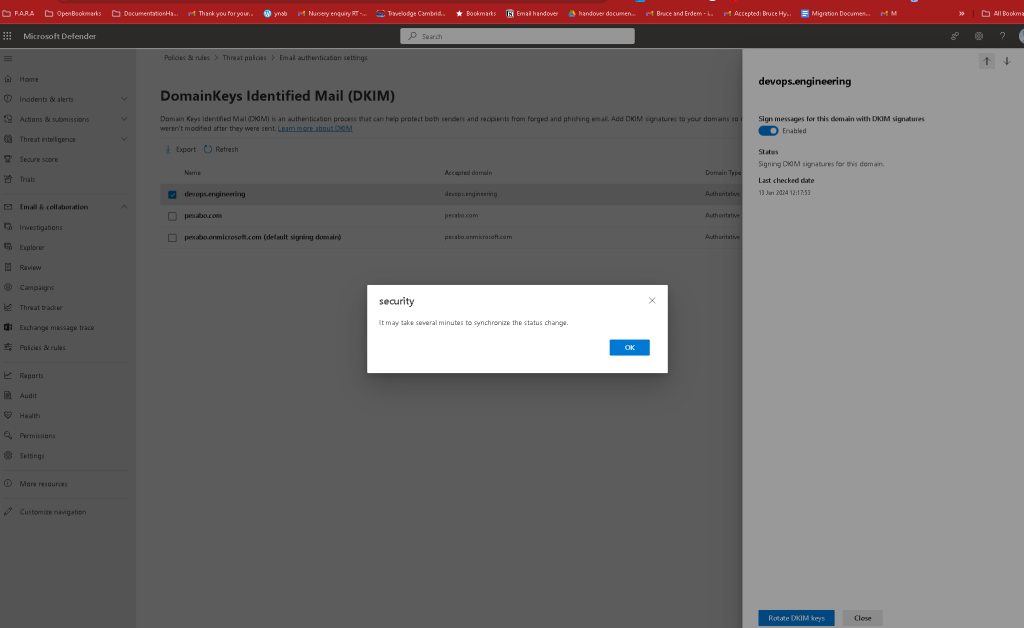Expand Threat intelligence chevron
The height and width of the screenshot is (628, 1024).
pyautogui.click(x=124, y=139)
